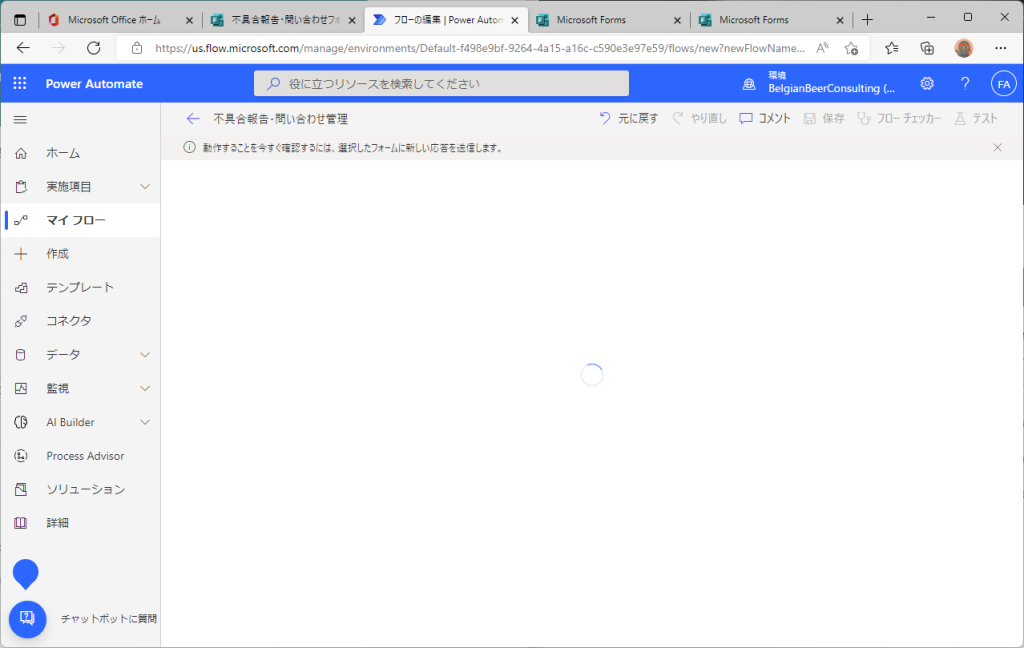Open the browser ellipsis menu

click(x=1000, y=48)
